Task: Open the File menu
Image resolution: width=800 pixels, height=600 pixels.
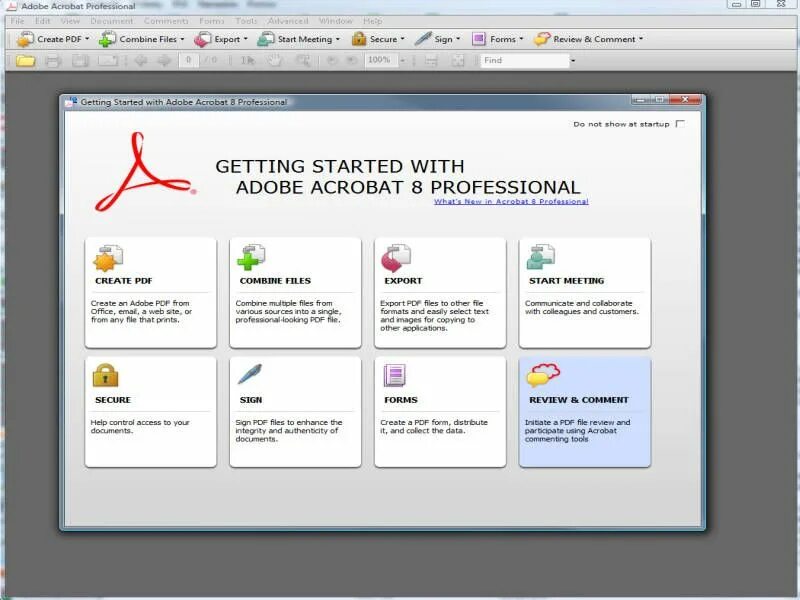Action: (17, 21)
